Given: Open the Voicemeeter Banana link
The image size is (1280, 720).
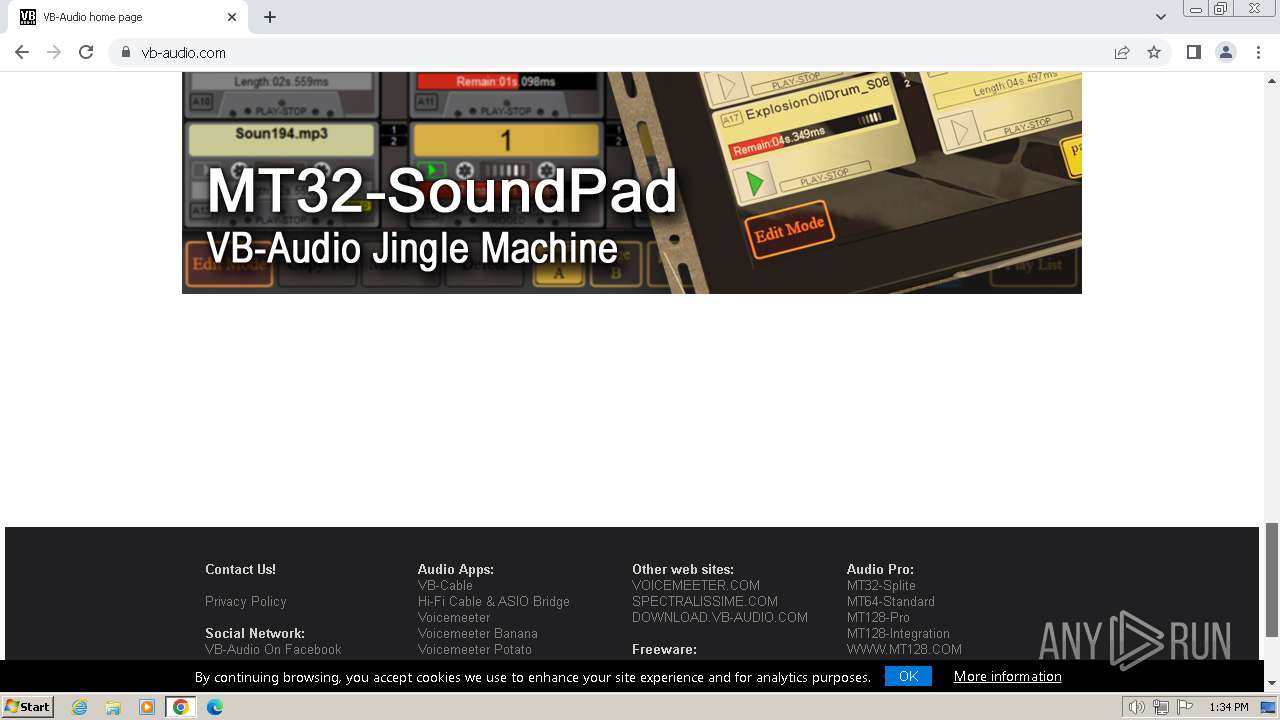Looking at the screenshot, I should 478,633.
